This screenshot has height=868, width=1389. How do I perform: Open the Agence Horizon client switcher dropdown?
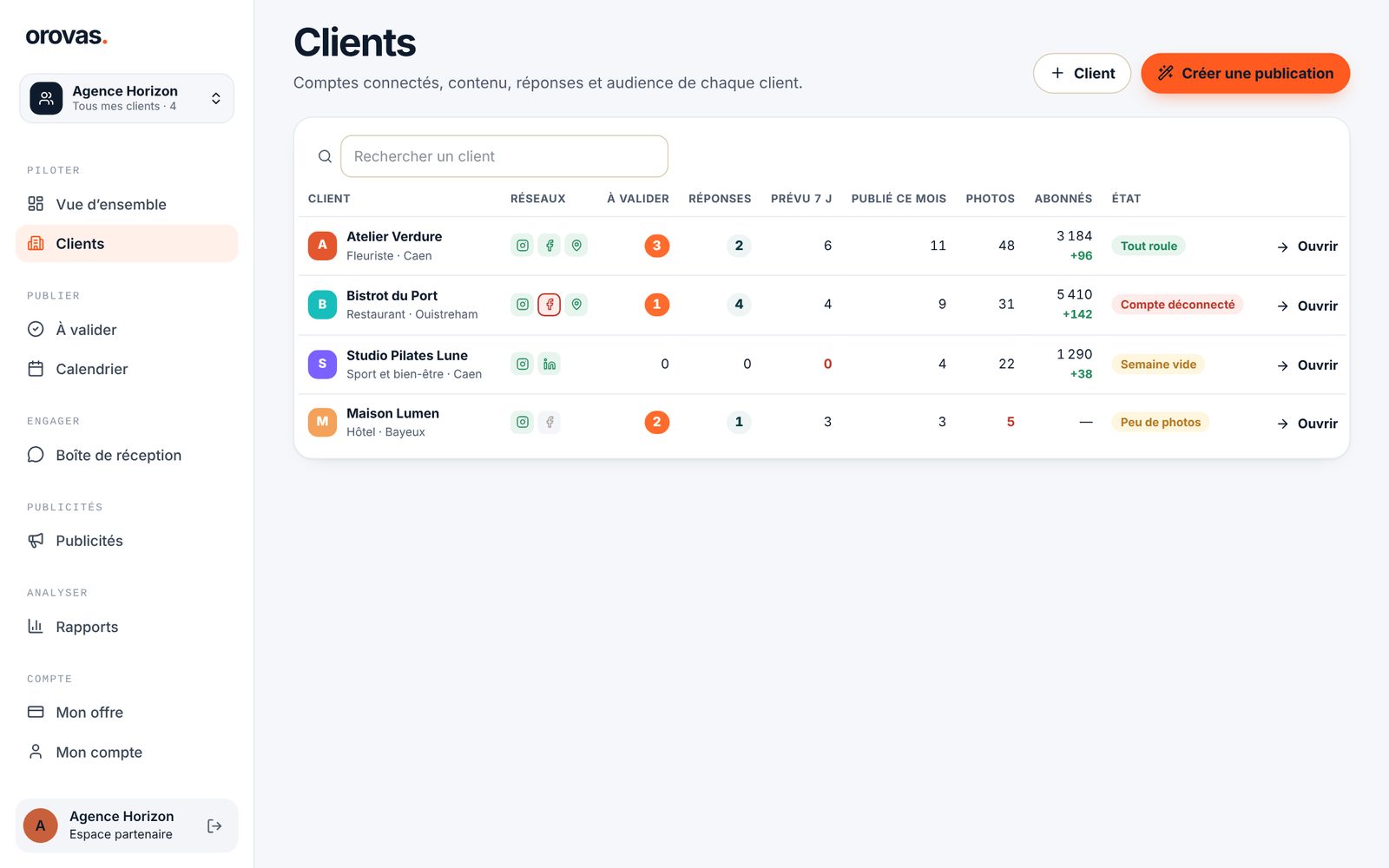127,98
